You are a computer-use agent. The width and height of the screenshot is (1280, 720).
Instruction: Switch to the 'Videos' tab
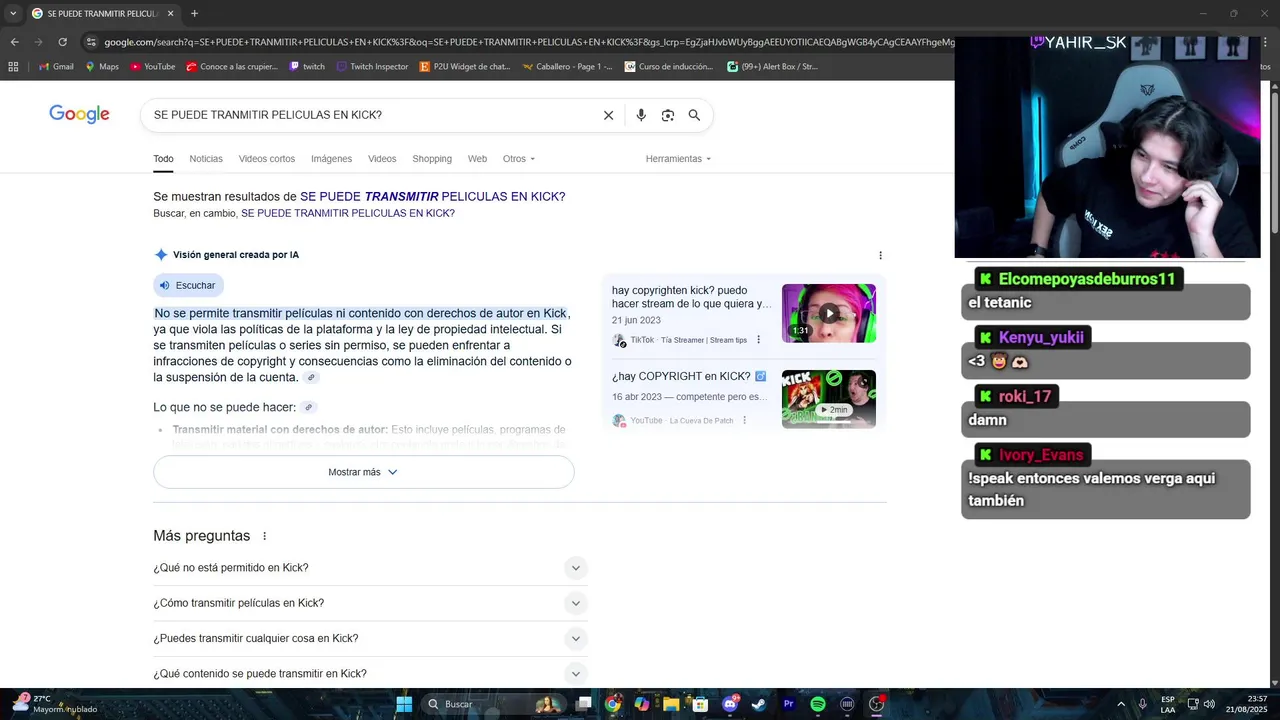click(x=382, y=159)
